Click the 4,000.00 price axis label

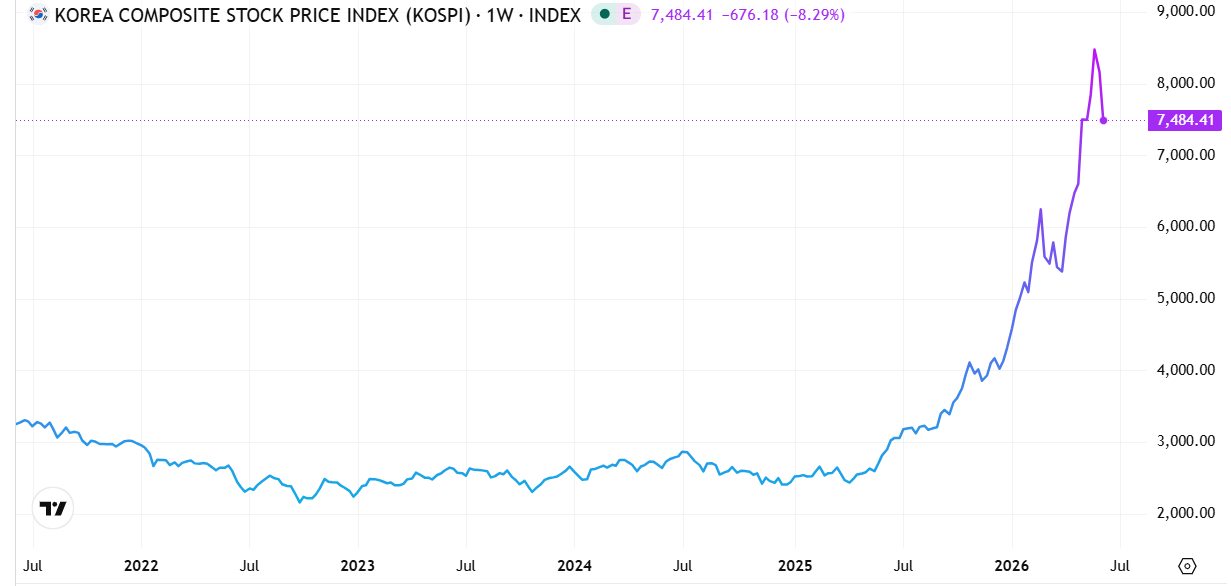(1185, 370)
